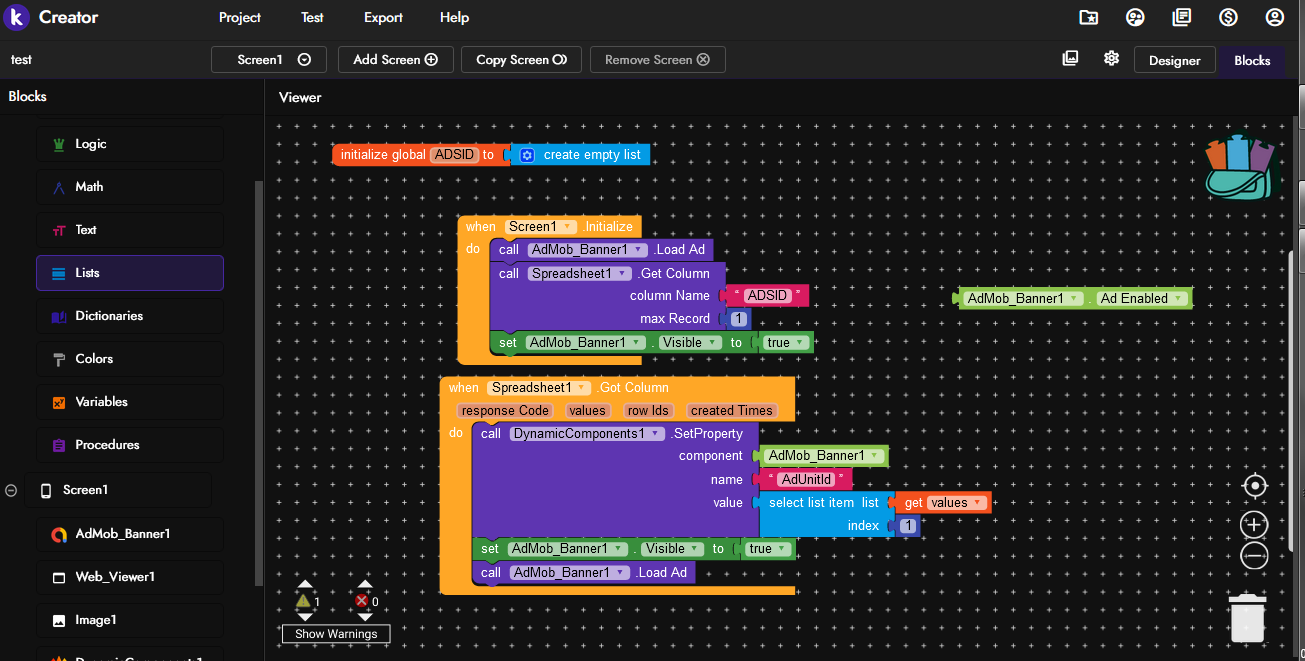Open the project settings gear icon
Image resolution: width=1305 pixels, height=661 pixels.
coord(1111,59)
